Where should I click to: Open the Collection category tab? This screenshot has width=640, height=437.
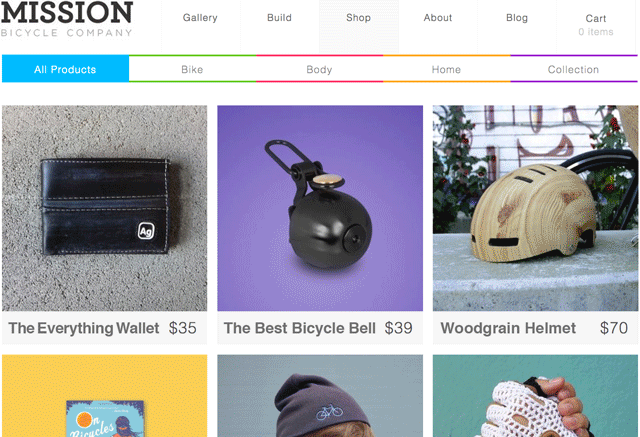click(573, 69)
